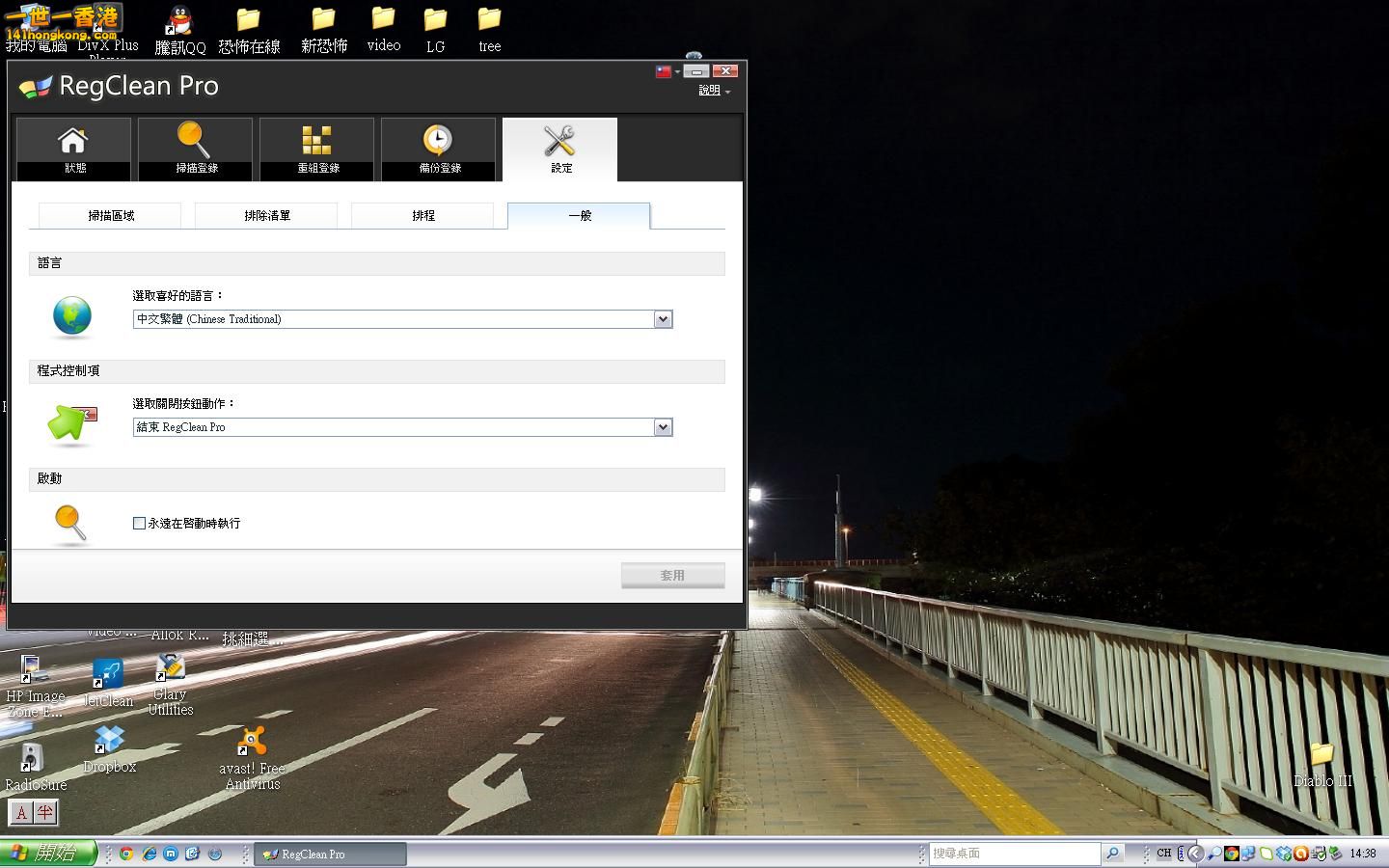
Task: Enable 永遠在啟動時執行 checkbox
Action: coord(139,523)
